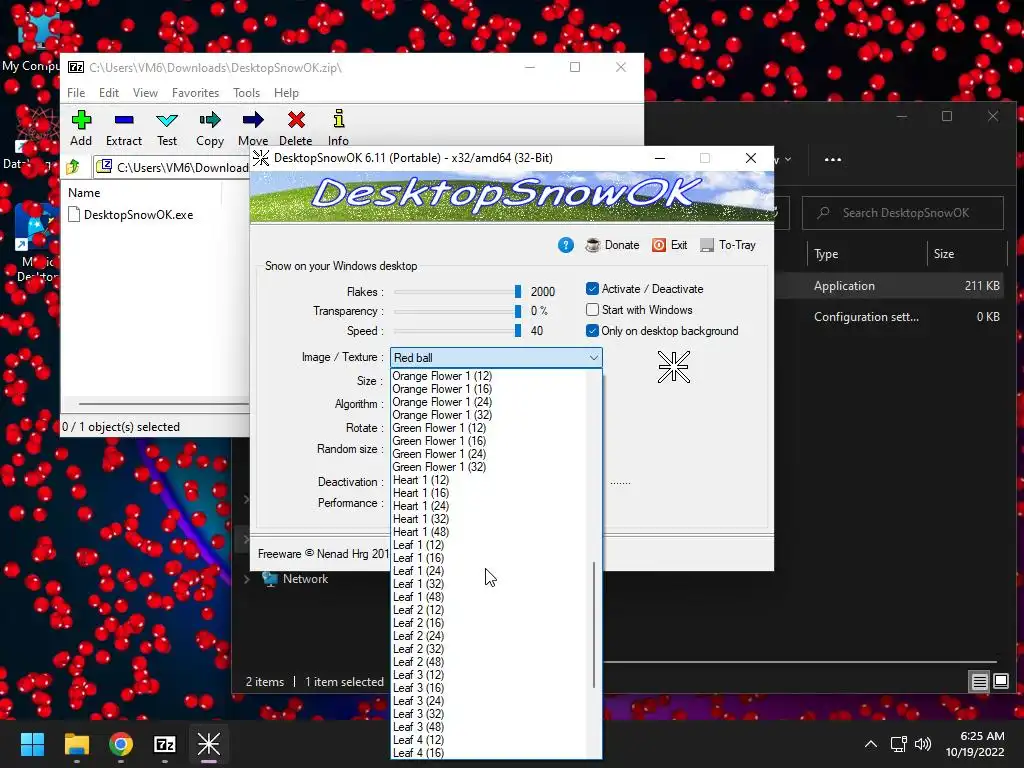Click the DesktopSnowOK snowflake taskbar icon
Viewport: 1024px width, 768px height.
tap(209, 744)
